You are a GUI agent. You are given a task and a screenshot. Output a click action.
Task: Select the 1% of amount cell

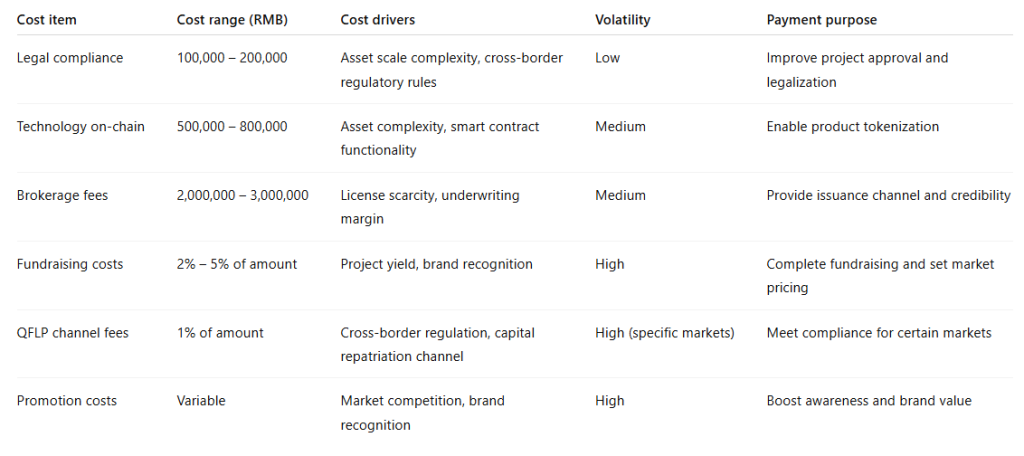pyautogui.click(x=220, y=333)
